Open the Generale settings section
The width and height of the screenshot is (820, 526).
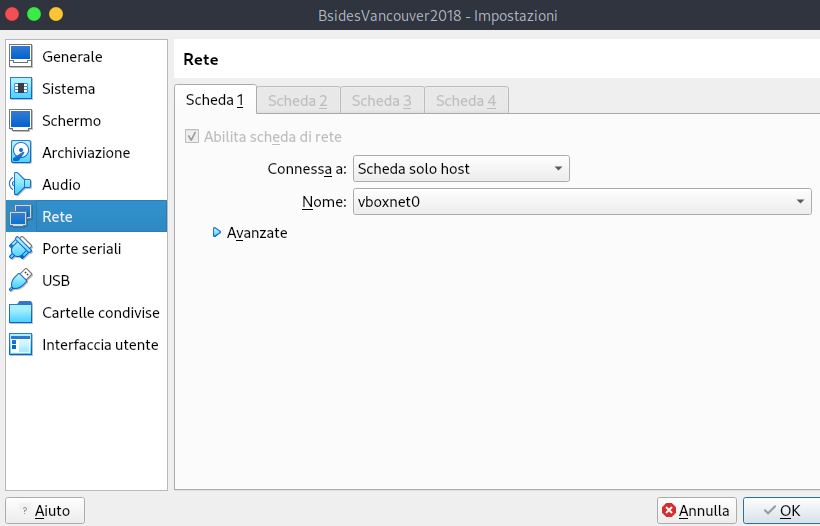(x=86, y=56)
